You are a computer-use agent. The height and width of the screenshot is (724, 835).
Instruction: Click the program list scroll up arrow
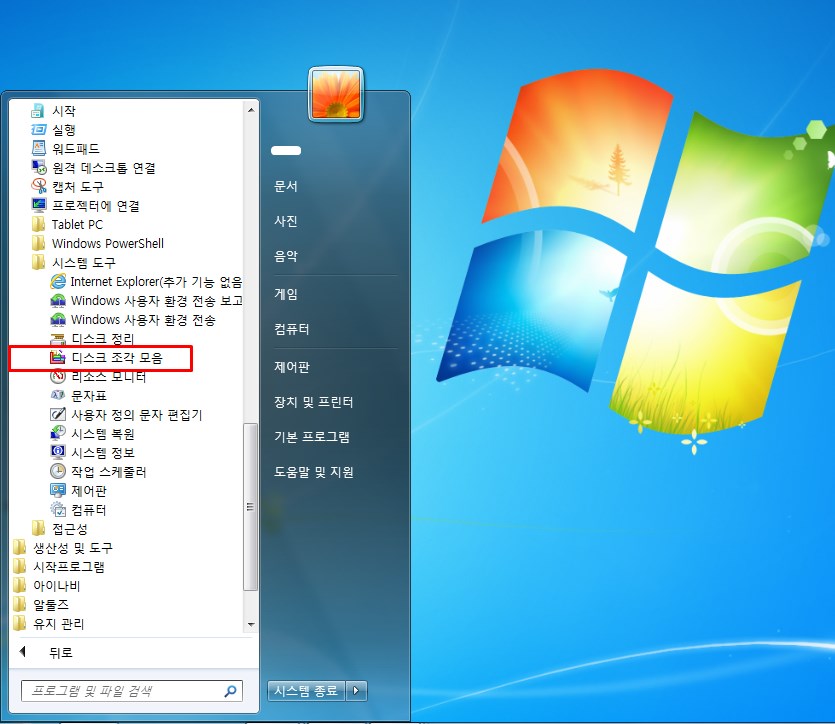[x=251, y=110]
